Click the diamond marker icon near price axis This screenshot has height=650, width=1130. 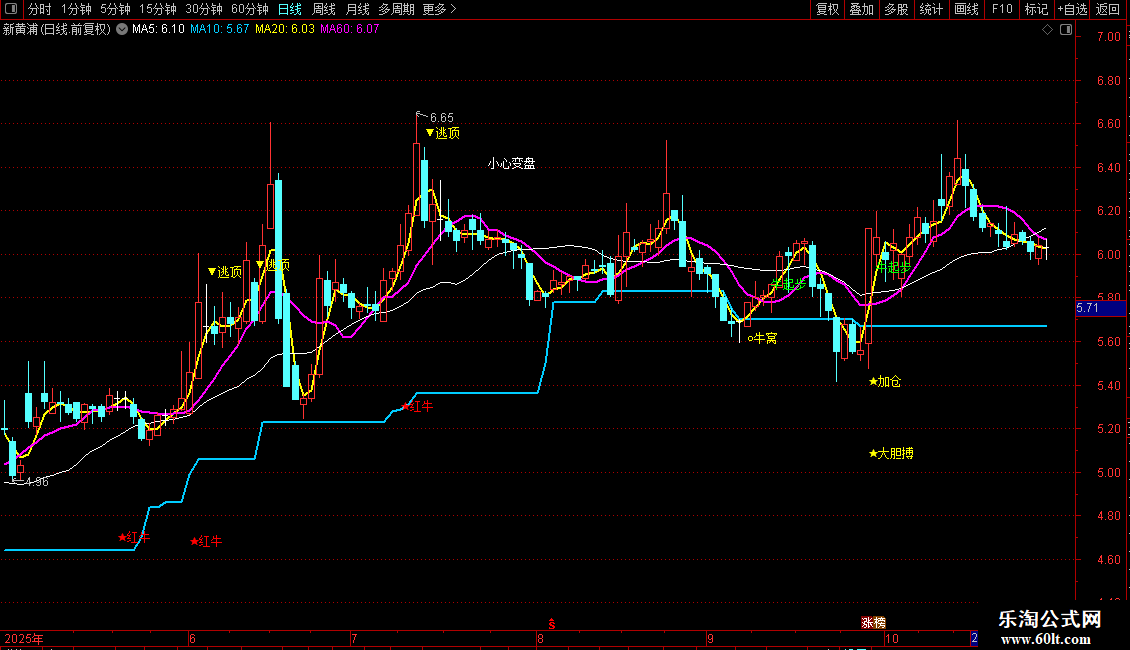[x=1048, y=30]
